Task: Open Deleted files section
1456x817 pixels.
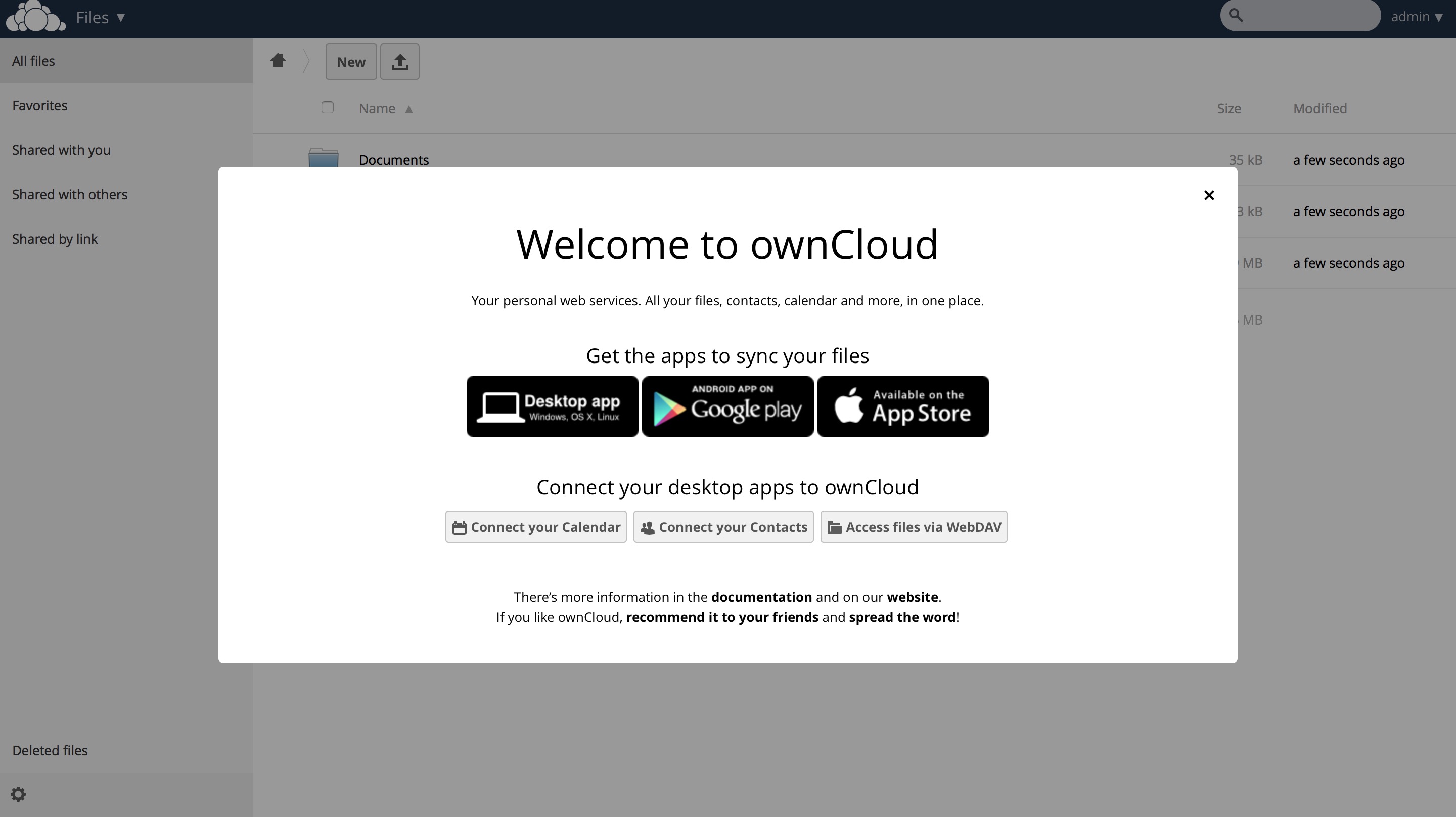Action: [126, 750]
